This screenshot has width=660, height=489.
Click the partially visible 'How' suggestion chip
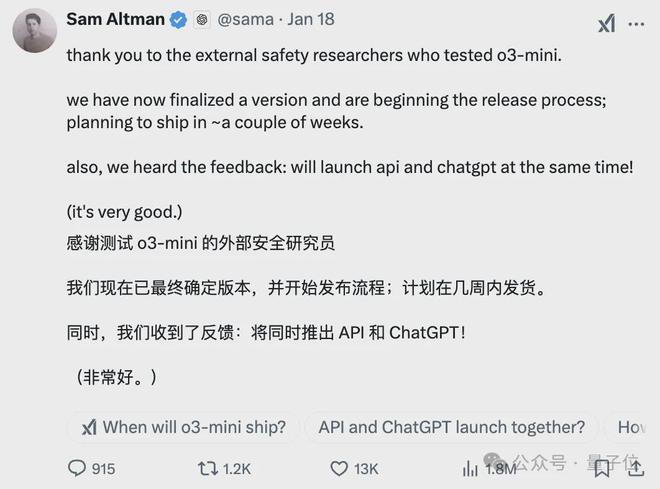(631, 428)
